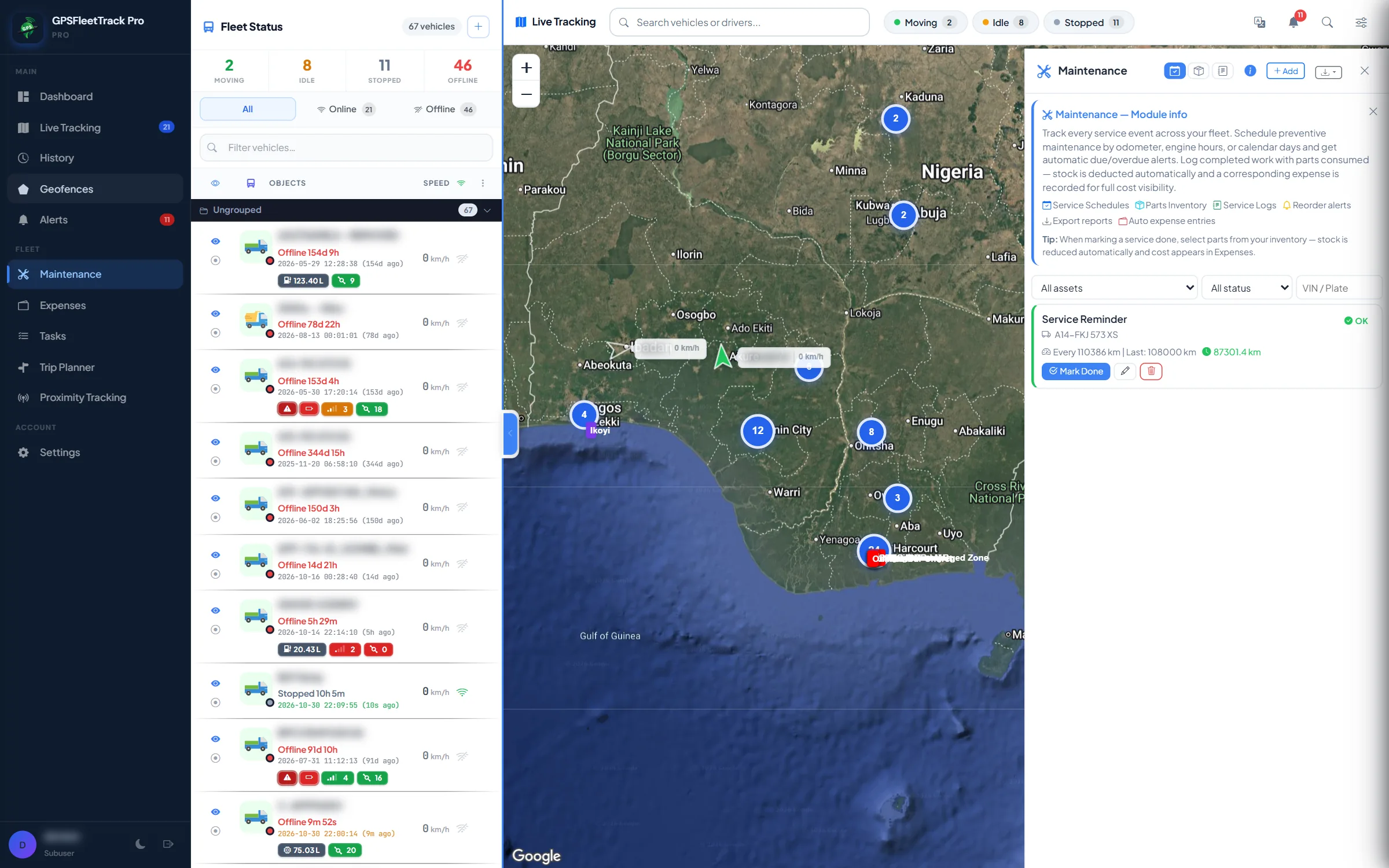The image size is (1389, 868).
Task: Click the Search vehicles or drivers field
Action: pos(739,23)
